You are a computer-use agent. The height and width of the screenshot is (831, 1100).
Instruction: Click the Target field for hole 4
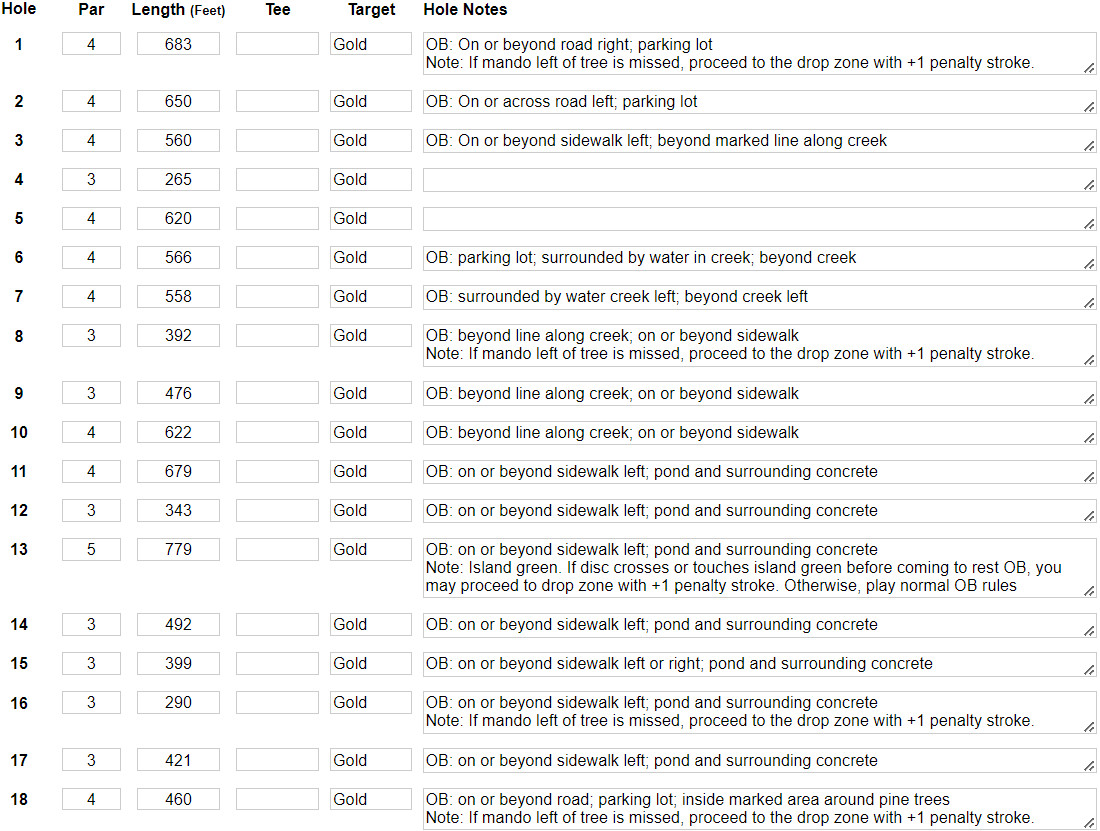(x=370, y=180)
